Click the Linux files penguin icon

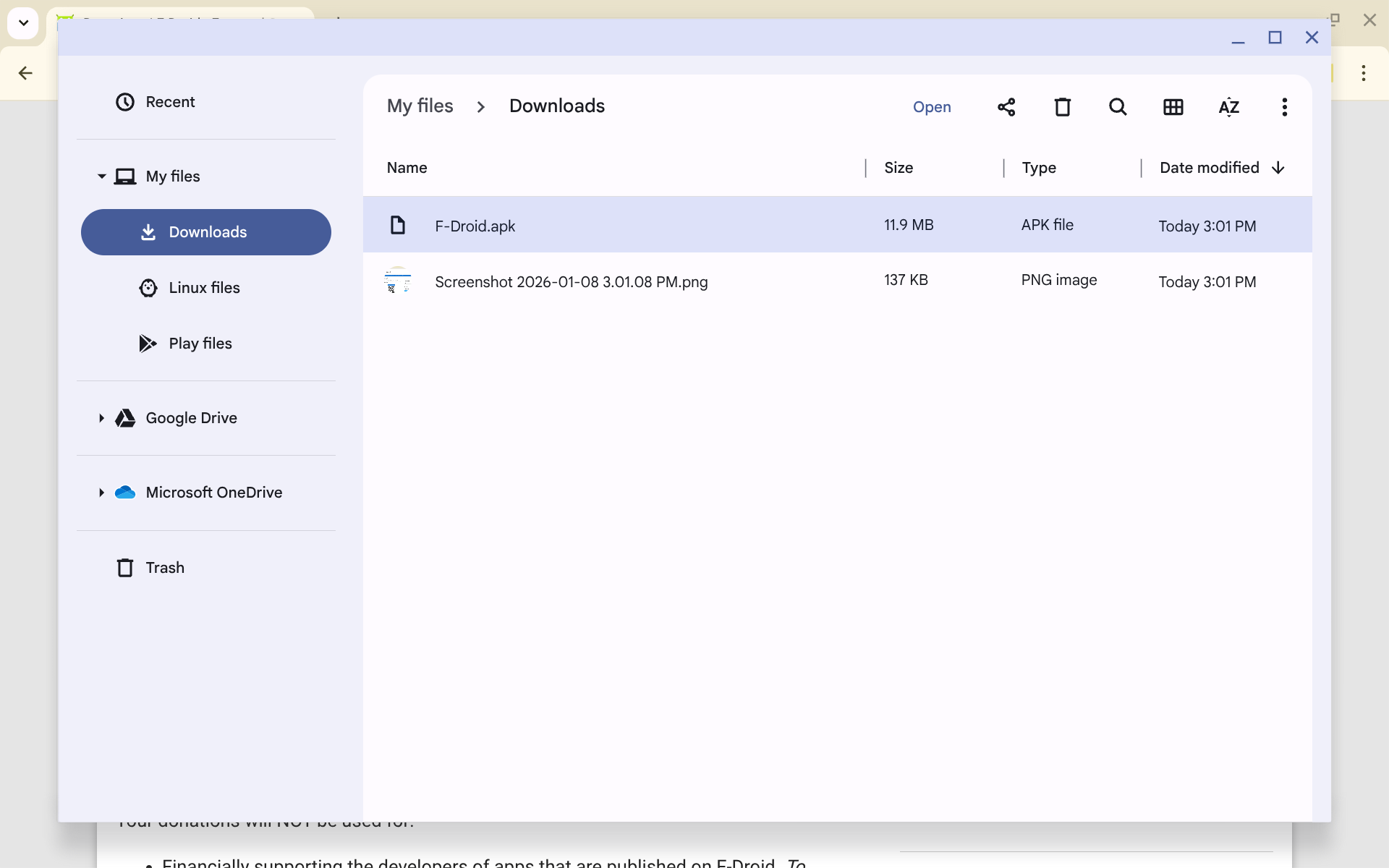(148, 288)
